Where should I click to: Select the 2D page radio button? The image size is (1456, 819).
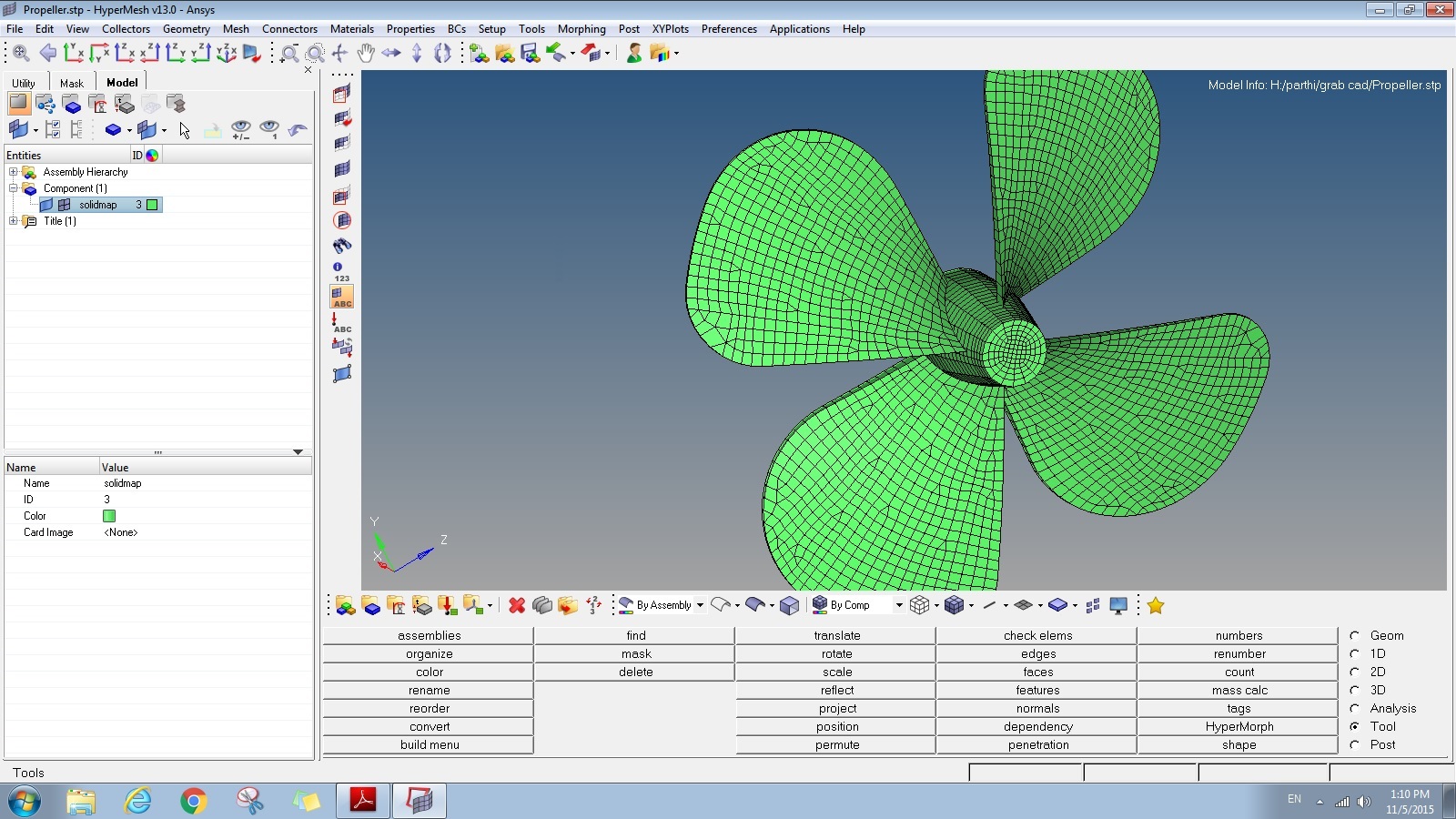1355,672
